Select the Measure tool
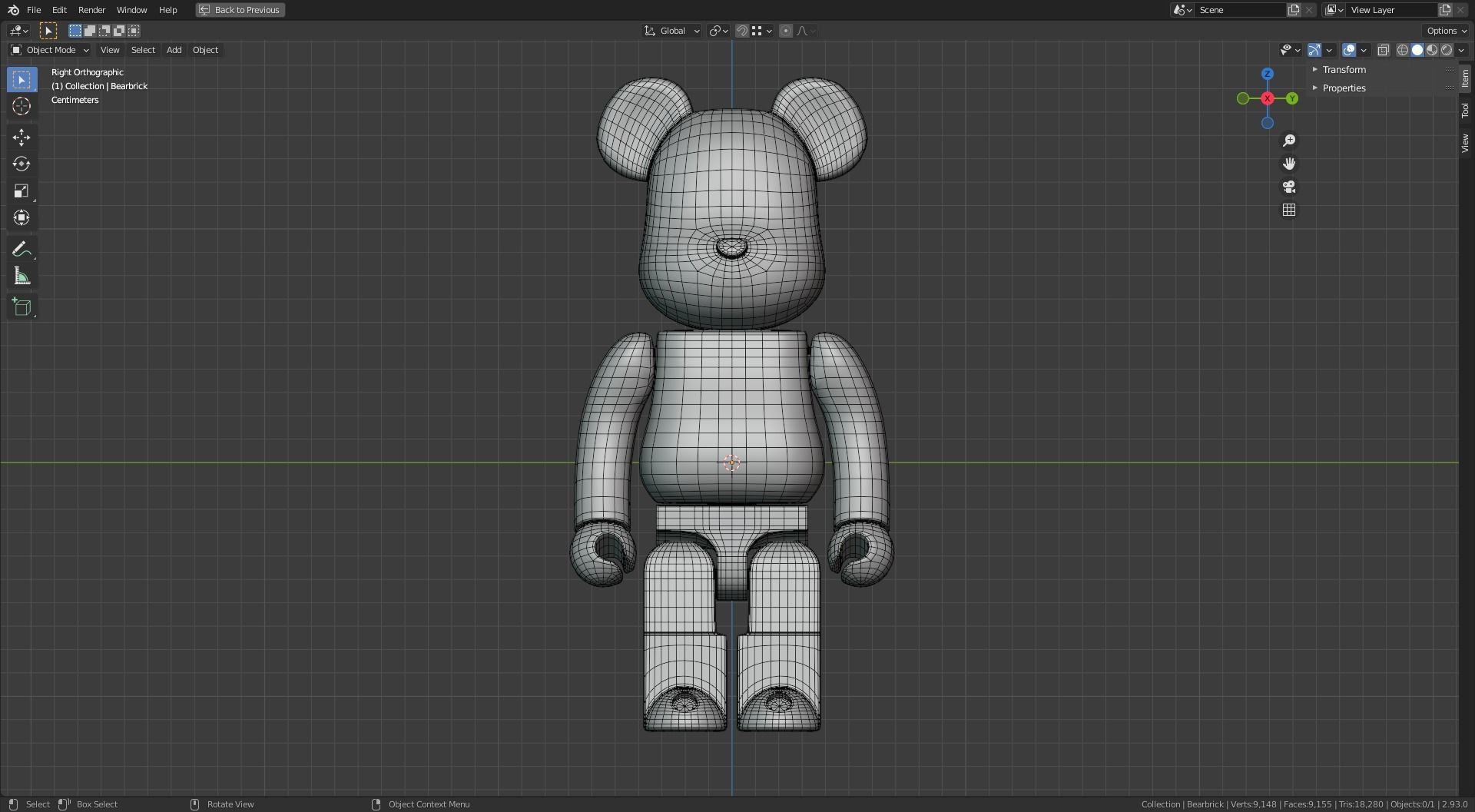 point(22,275)
